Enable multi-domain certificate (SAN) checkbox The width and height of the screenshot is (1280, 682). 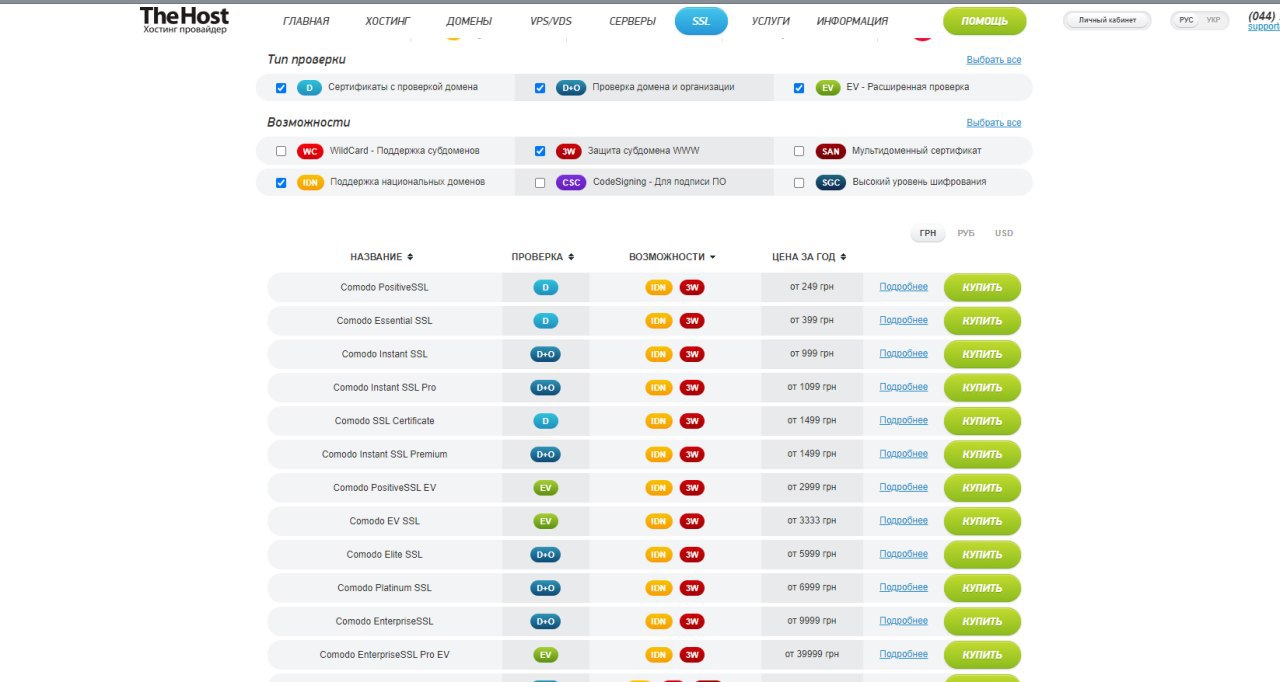point(799,152)
